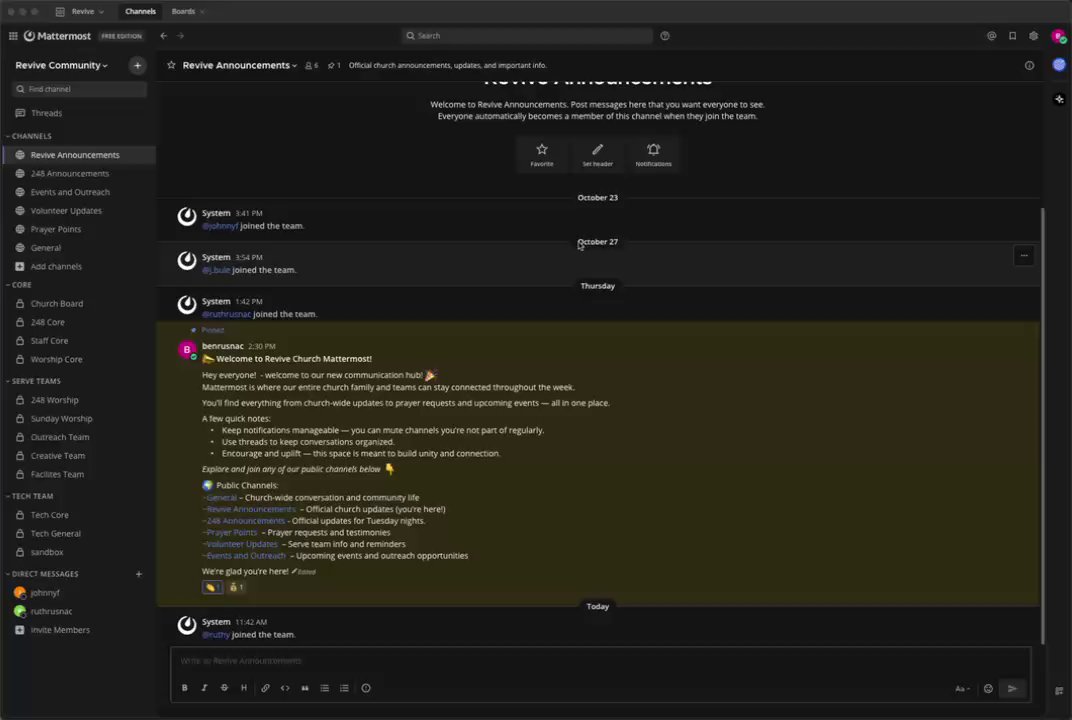Click Add channels

coord(79,266)
